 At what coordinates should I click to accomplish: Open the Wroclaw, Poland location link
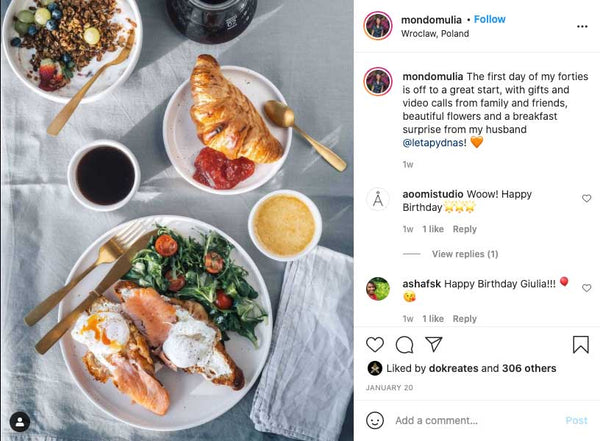[435, 34]
